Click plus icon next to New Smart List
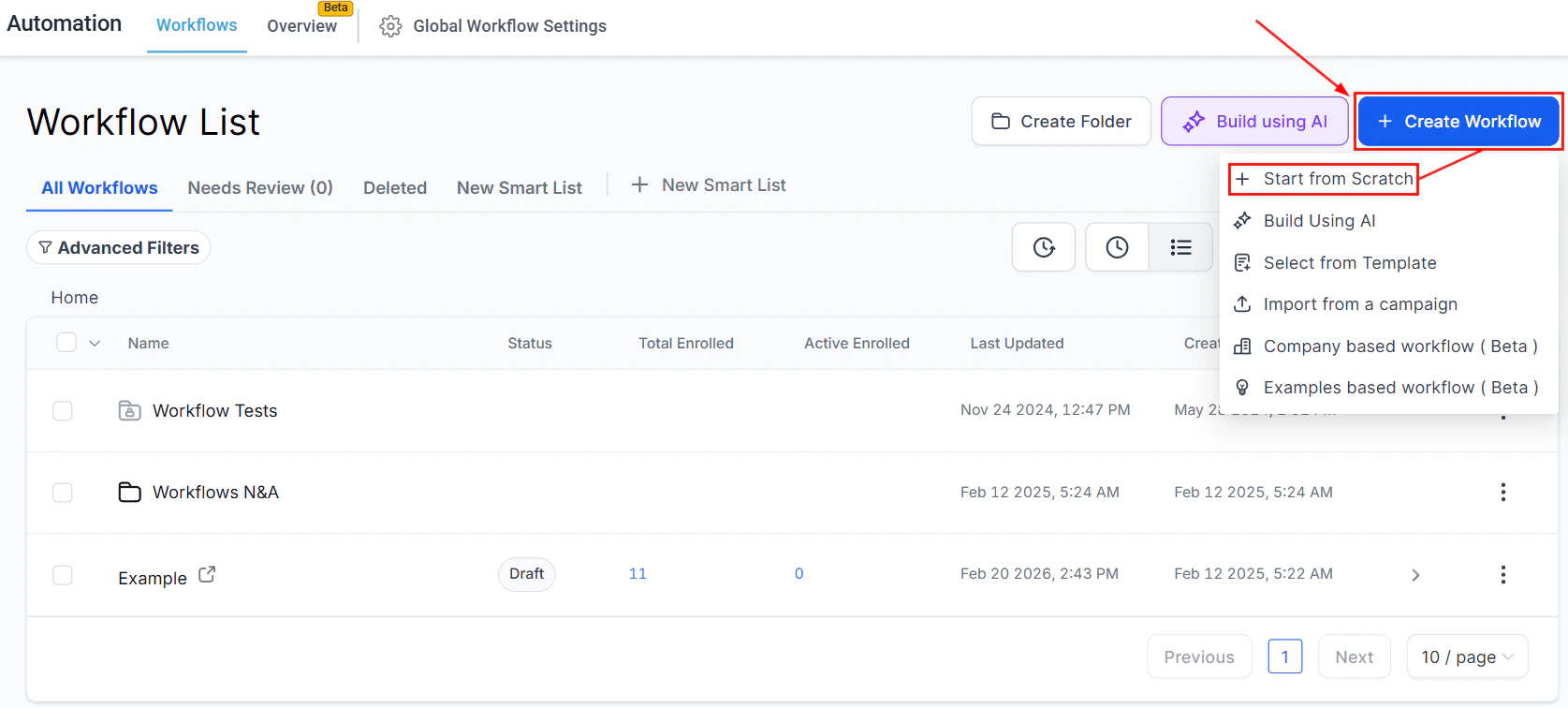Viewport: 1568px width, 708px height. pos(639,185)
